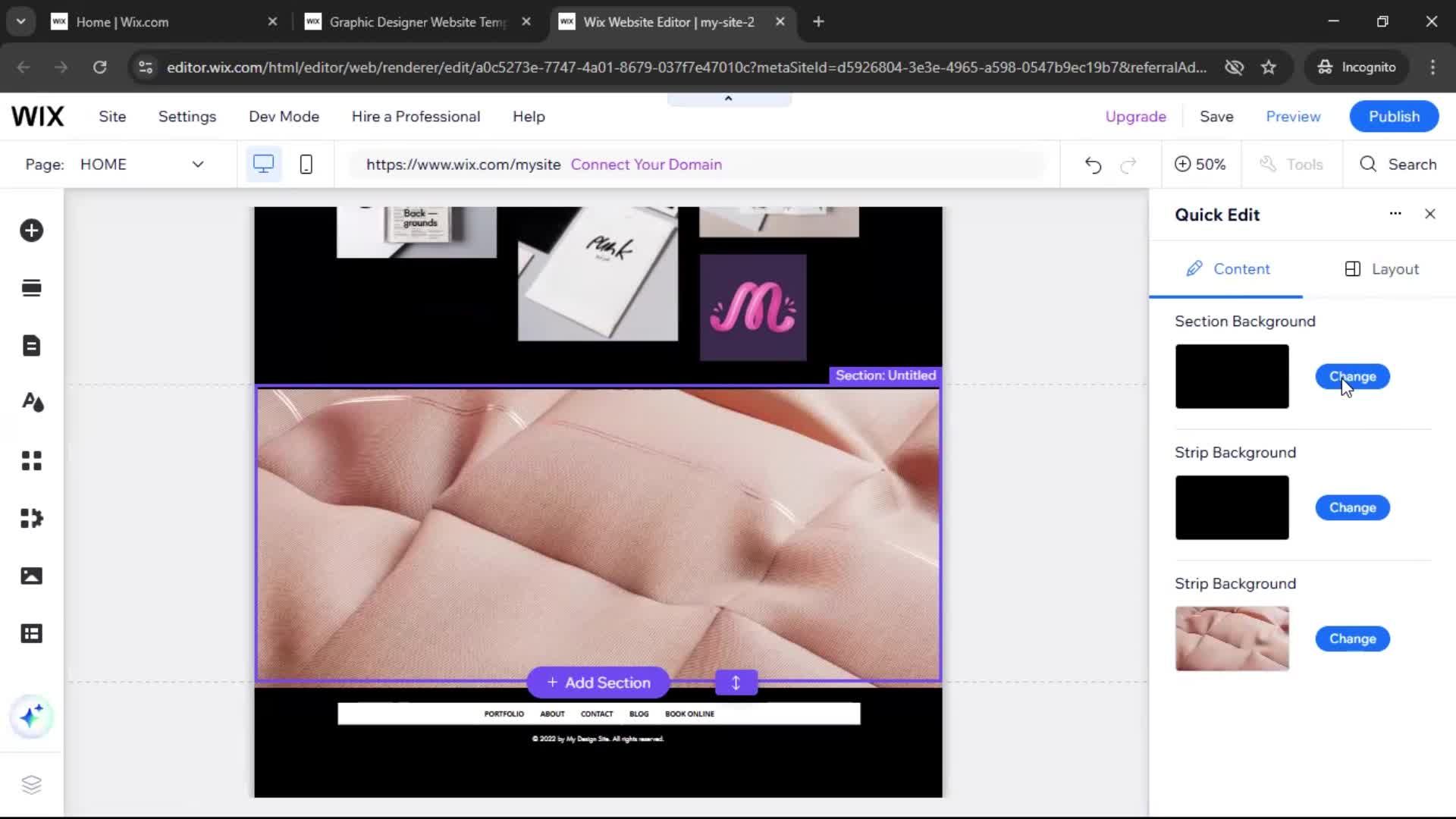Viewport: 1456px width, 819px height.
Task: Open the Chrome three-dot menu
Action: tap(1432, 67)
